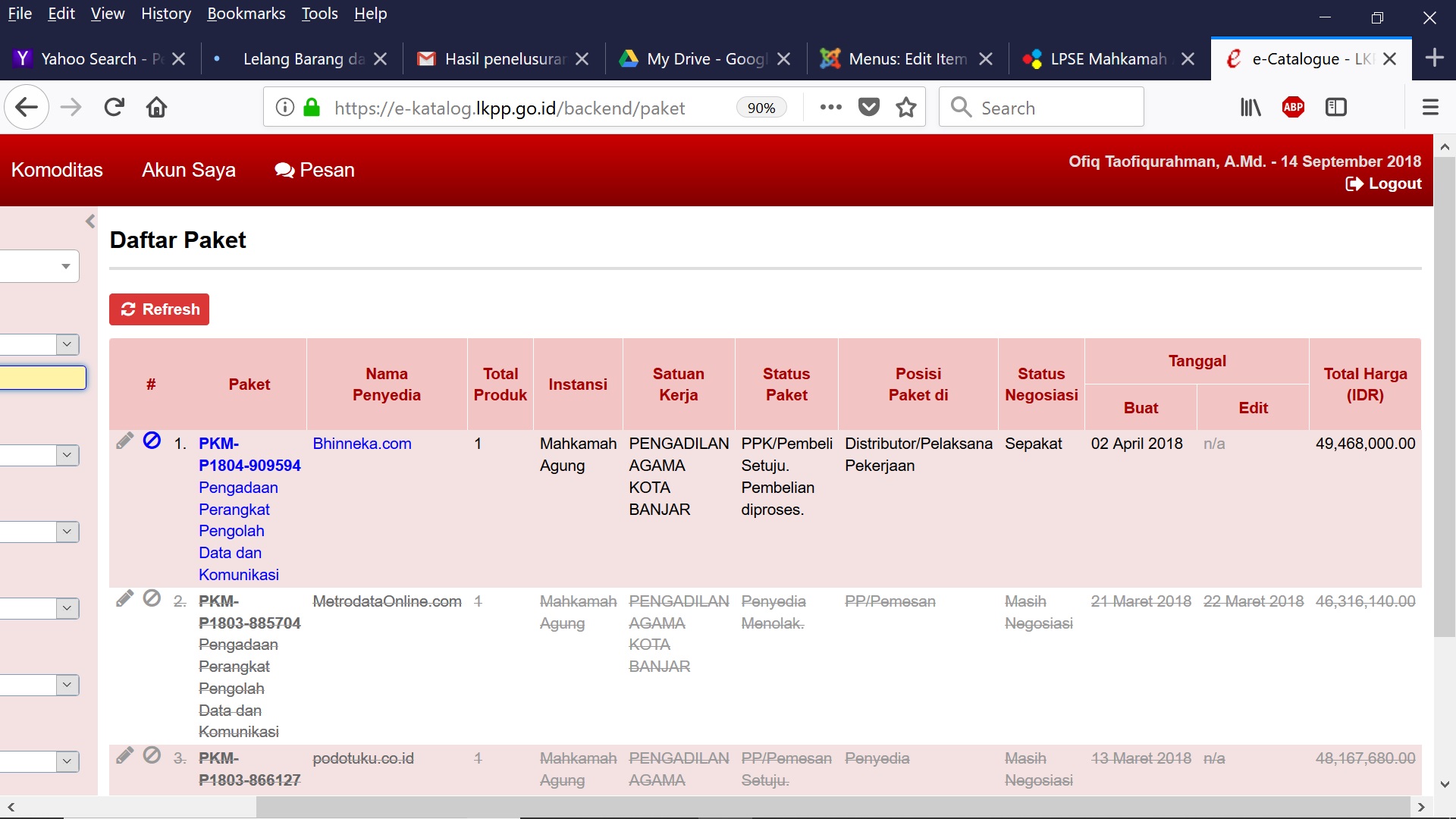Open the Library toolbar icon
This screenshot has width=1456, height=819.
tap(1250, 108)
